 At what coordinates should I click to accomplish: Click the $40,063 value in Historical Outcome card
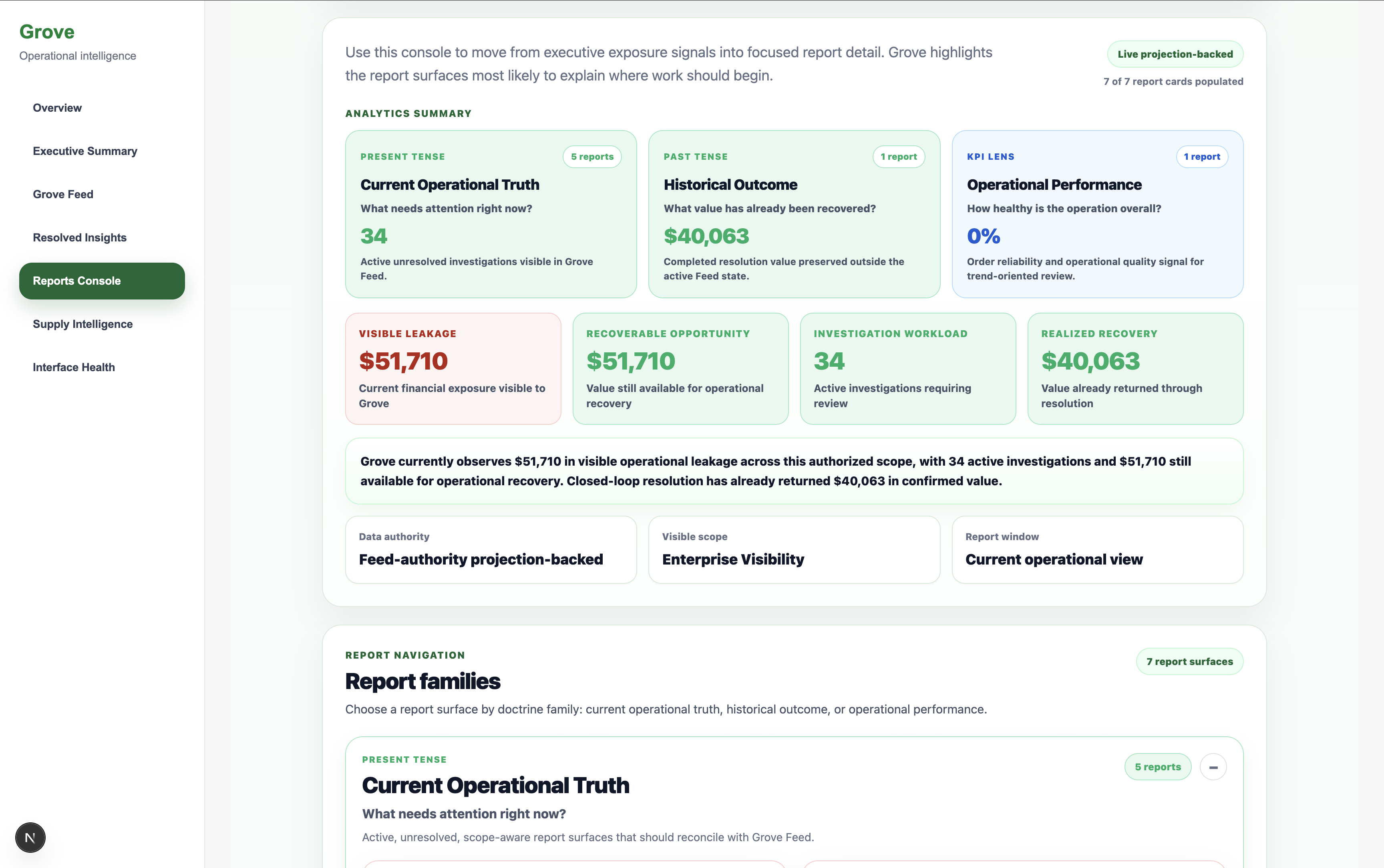[x=706, y=236]
